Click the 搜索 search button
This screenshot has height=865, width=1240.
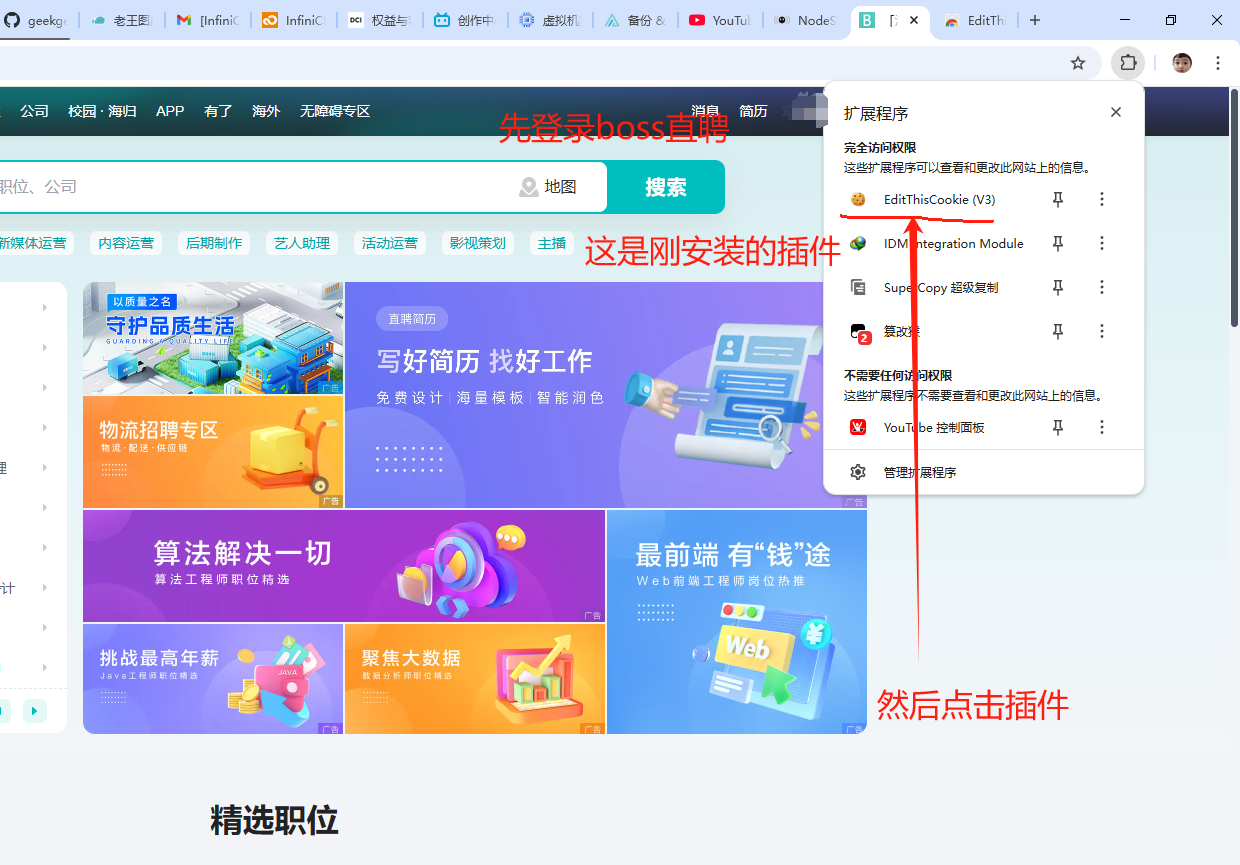[665, 187]
